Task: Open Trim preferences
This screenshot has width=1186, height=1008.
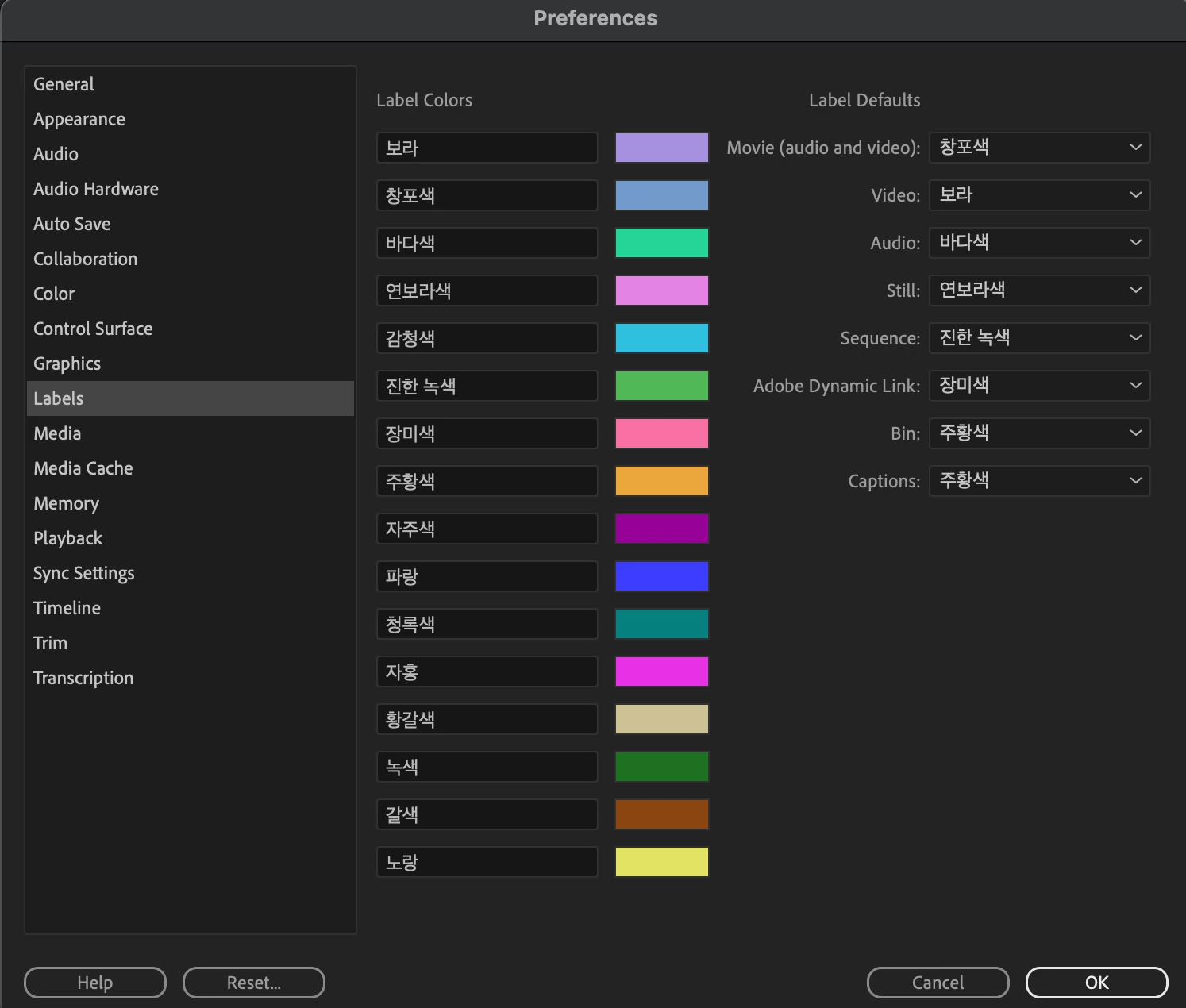Action: coord(190,643)
